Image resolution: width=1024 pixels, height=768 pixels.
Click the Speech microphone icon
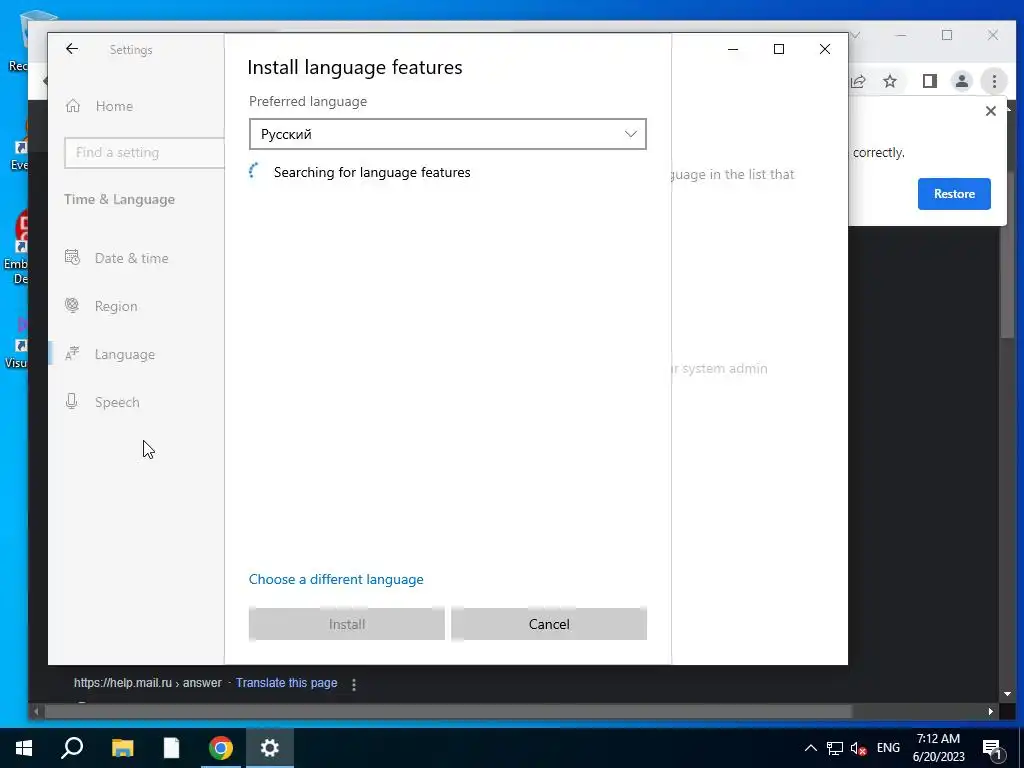(72, 401)
